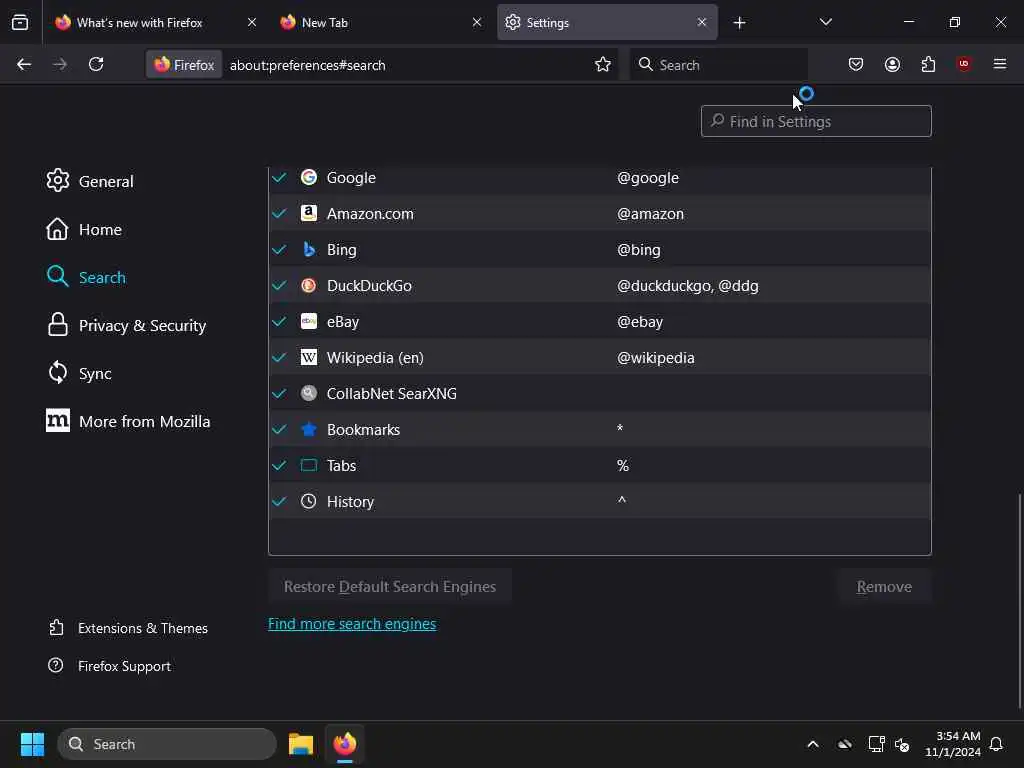
Task: Uncheck the eBay engine checkmark
Action: (280, 321)
